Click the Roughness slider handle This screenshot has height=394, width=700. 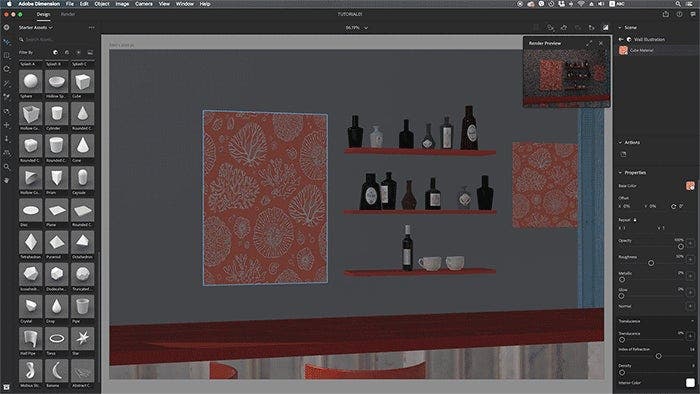pos(651,263)
